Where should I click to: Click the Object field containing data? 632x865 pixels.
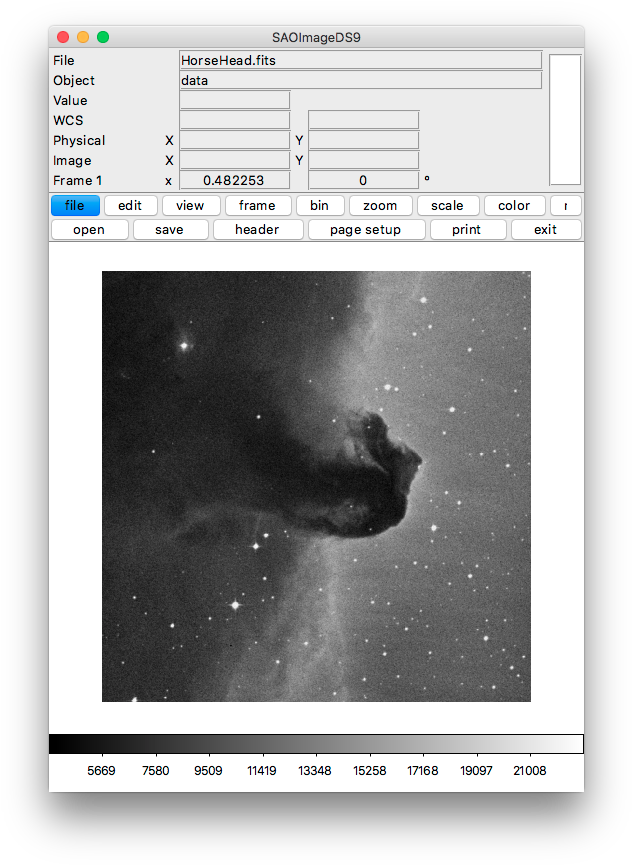(x=360, y=80)
